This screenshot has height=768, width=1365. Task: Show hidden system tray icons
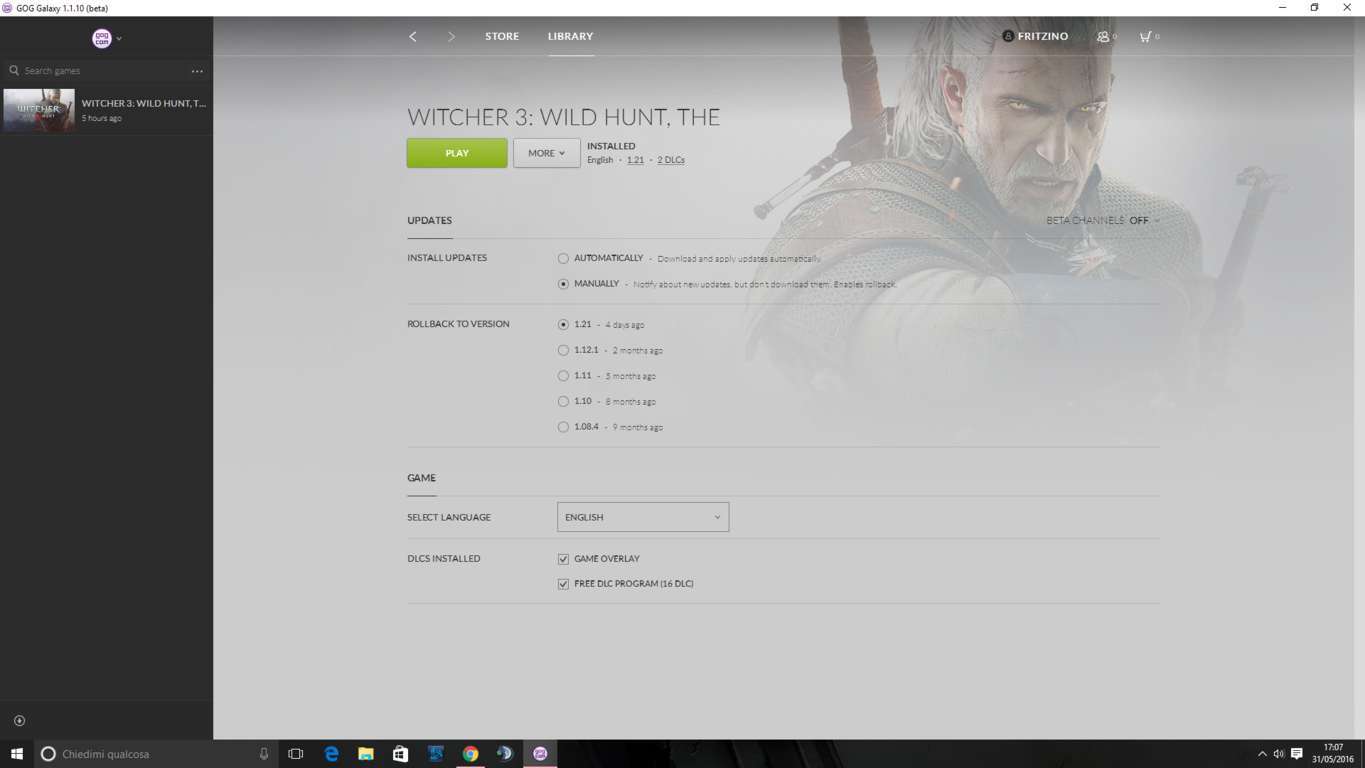tap(1262, 754)
